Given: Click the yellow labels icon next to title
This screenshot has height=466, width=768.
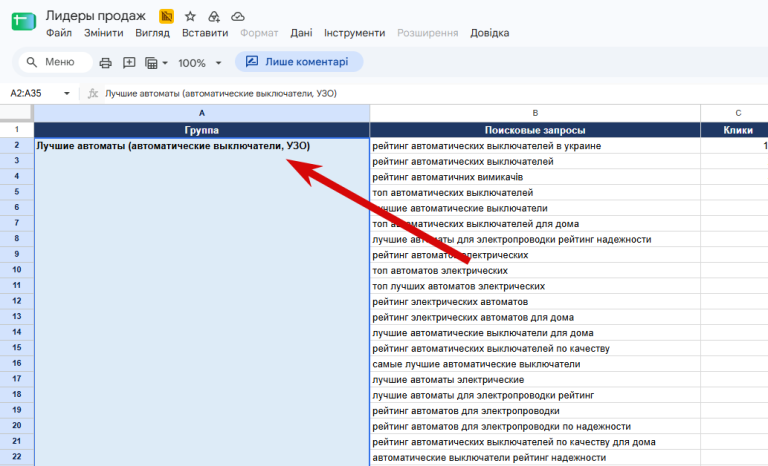Looking at the screenshot, I should pos(167,16).
